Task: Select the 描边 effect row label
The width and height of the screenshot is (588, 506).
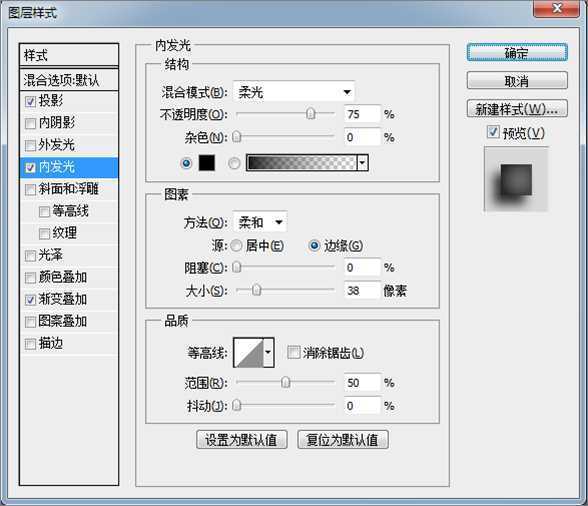Action: [x=51, y=343]
